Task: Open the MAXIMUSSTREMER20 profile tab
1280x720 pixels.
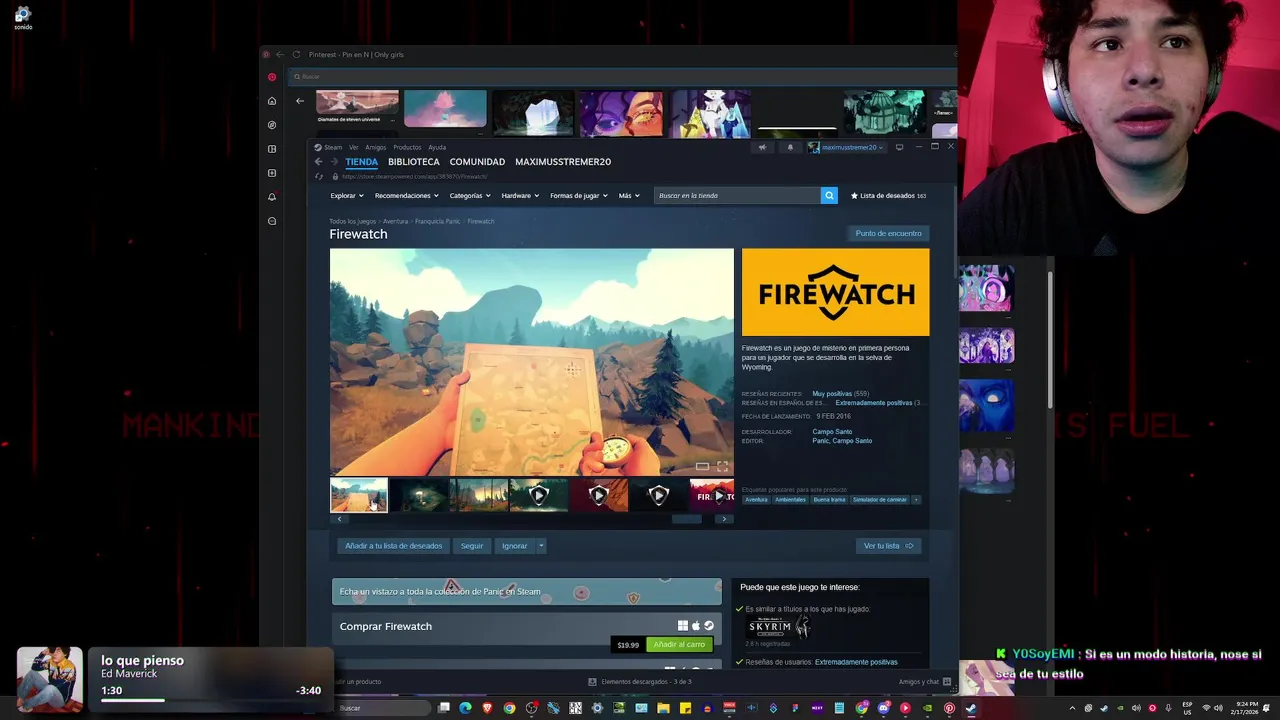Action: (x=563, y=162)
